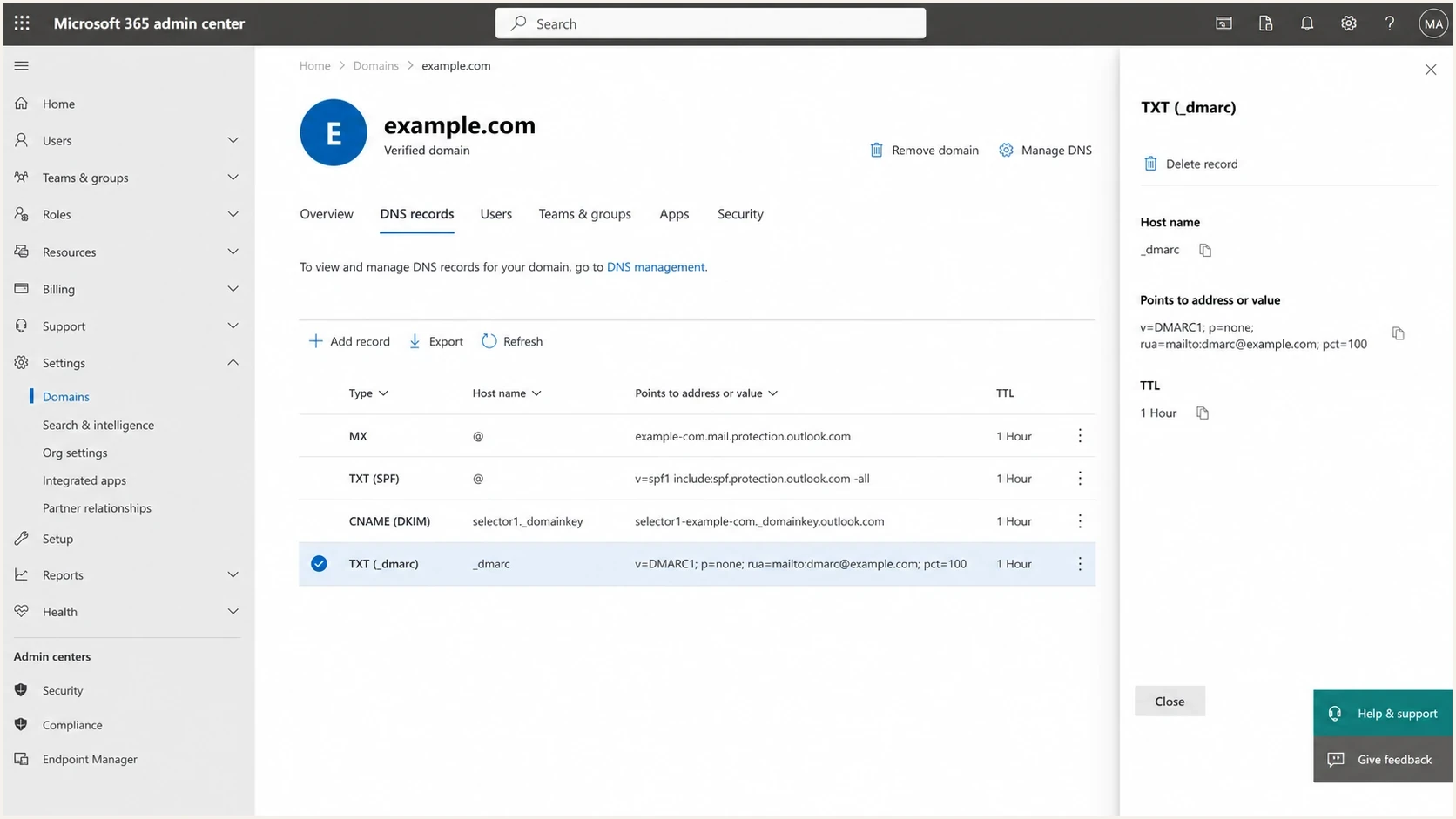Close the TXT (_dmarc) details pane
Image resolution: width=1456 pixels, height=819 pixels.
(1430, 70)
